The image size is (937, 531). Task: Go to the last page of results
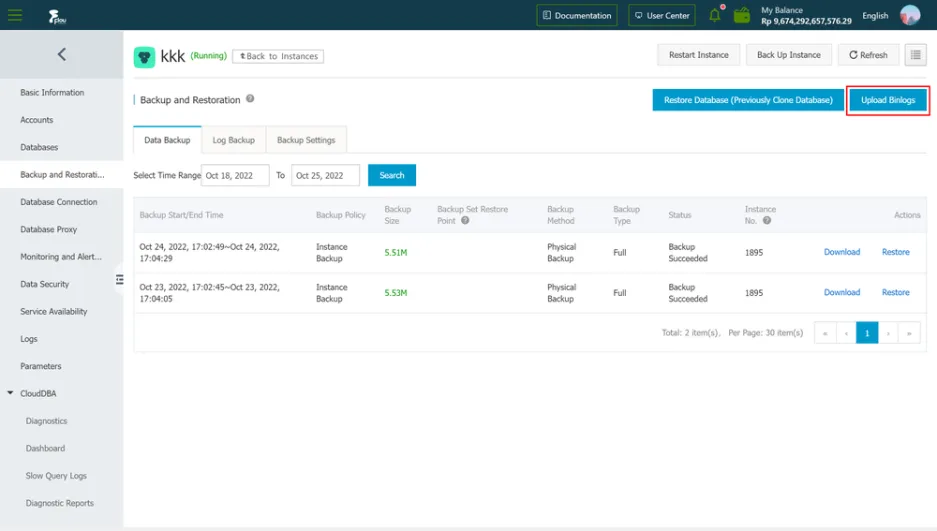coord(910,333)
